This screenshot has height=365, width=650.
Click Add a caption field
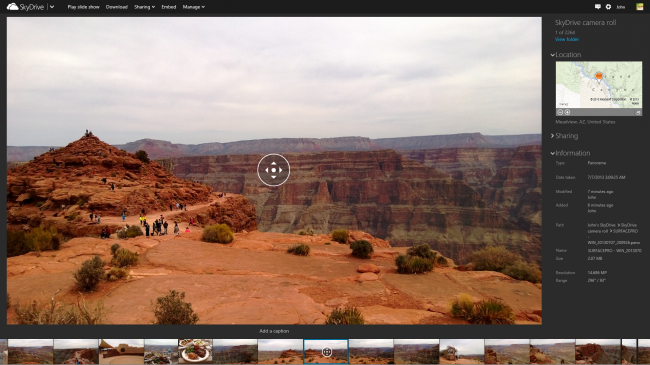pos(274,331)
